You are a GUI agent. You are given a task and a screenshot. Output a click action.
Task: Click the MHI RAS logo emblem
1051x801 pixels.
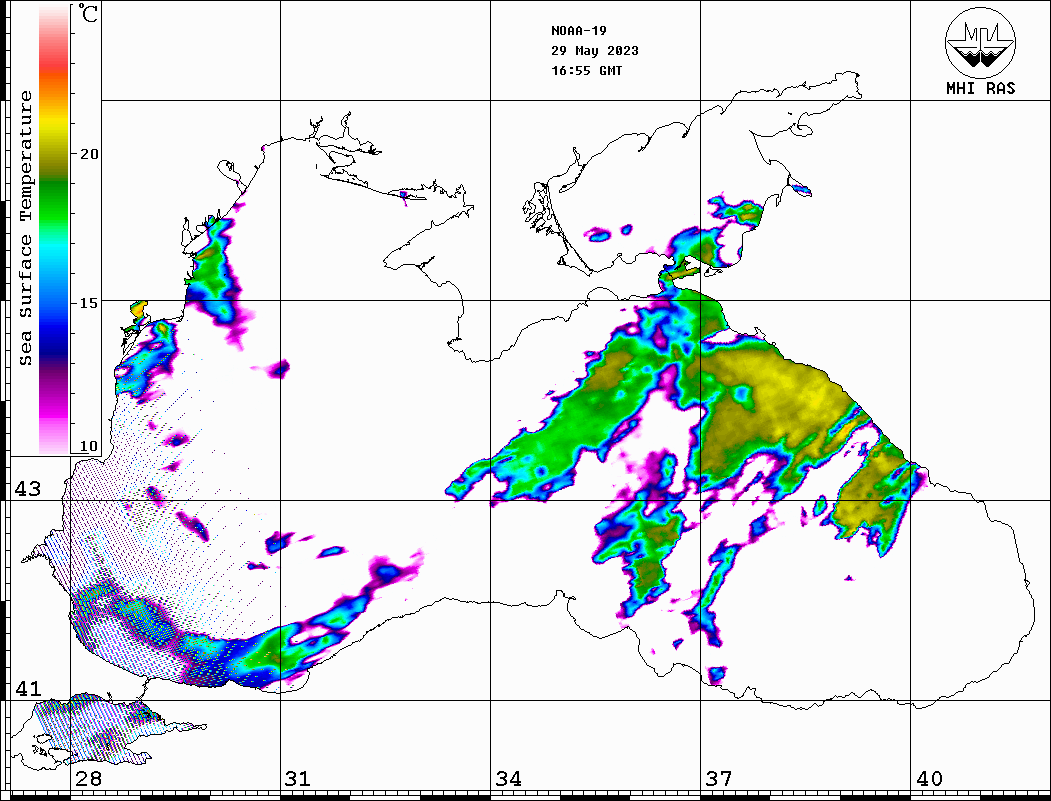pyautogui.click(x=980, y=42)
